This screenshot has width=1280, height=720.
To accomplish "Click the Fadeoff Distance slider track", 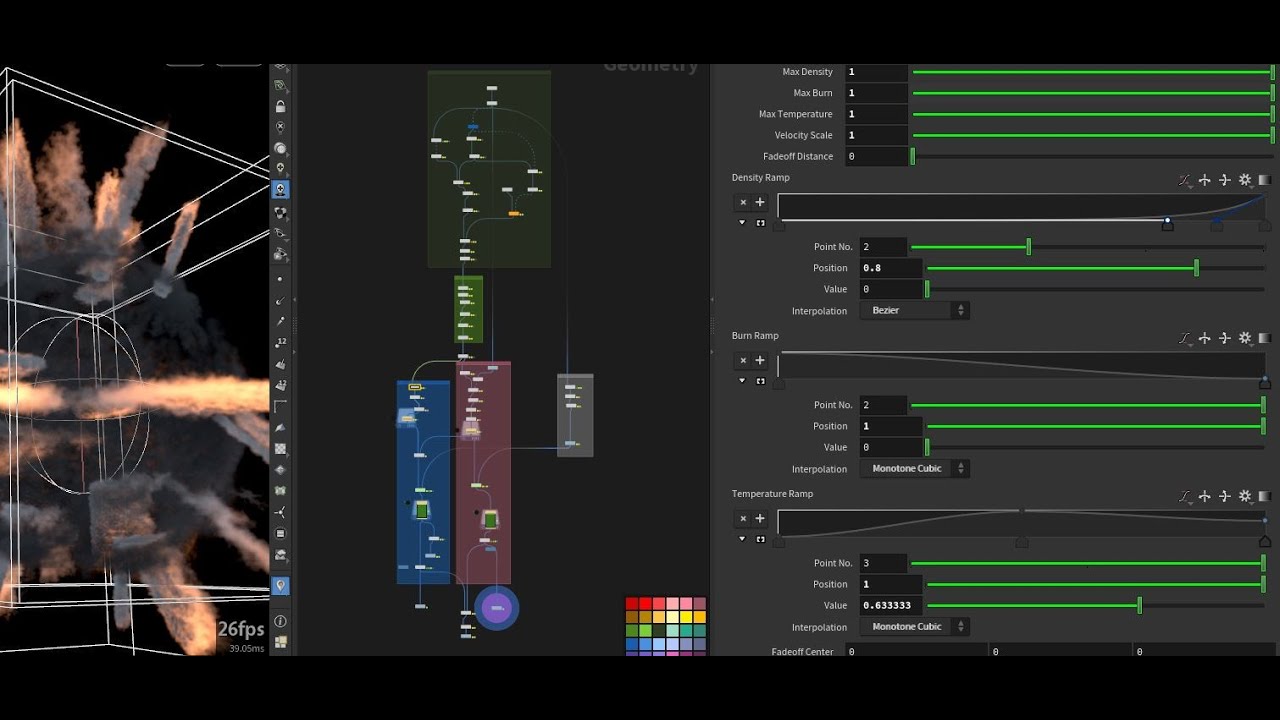I will point(1093,156).
